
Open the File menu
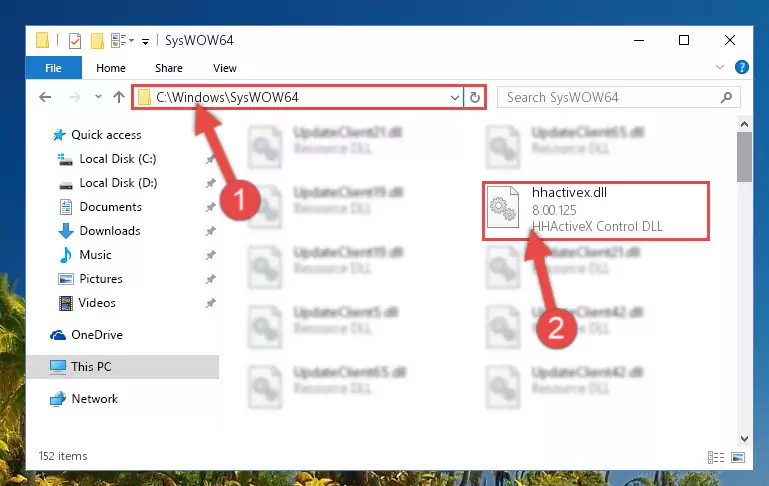(53, 68)
